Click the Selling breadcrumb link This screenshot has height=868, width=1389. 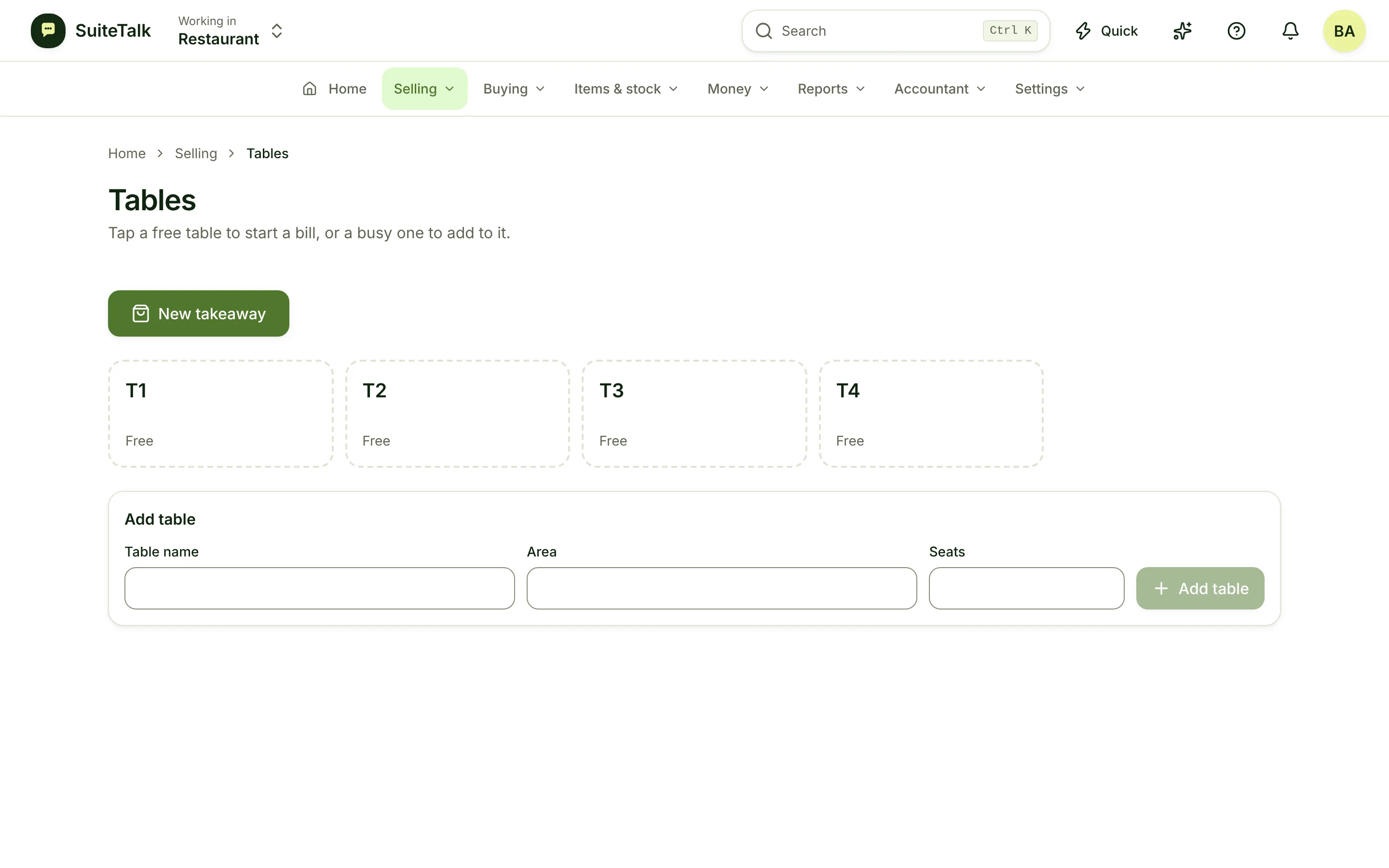pos(196,153)
